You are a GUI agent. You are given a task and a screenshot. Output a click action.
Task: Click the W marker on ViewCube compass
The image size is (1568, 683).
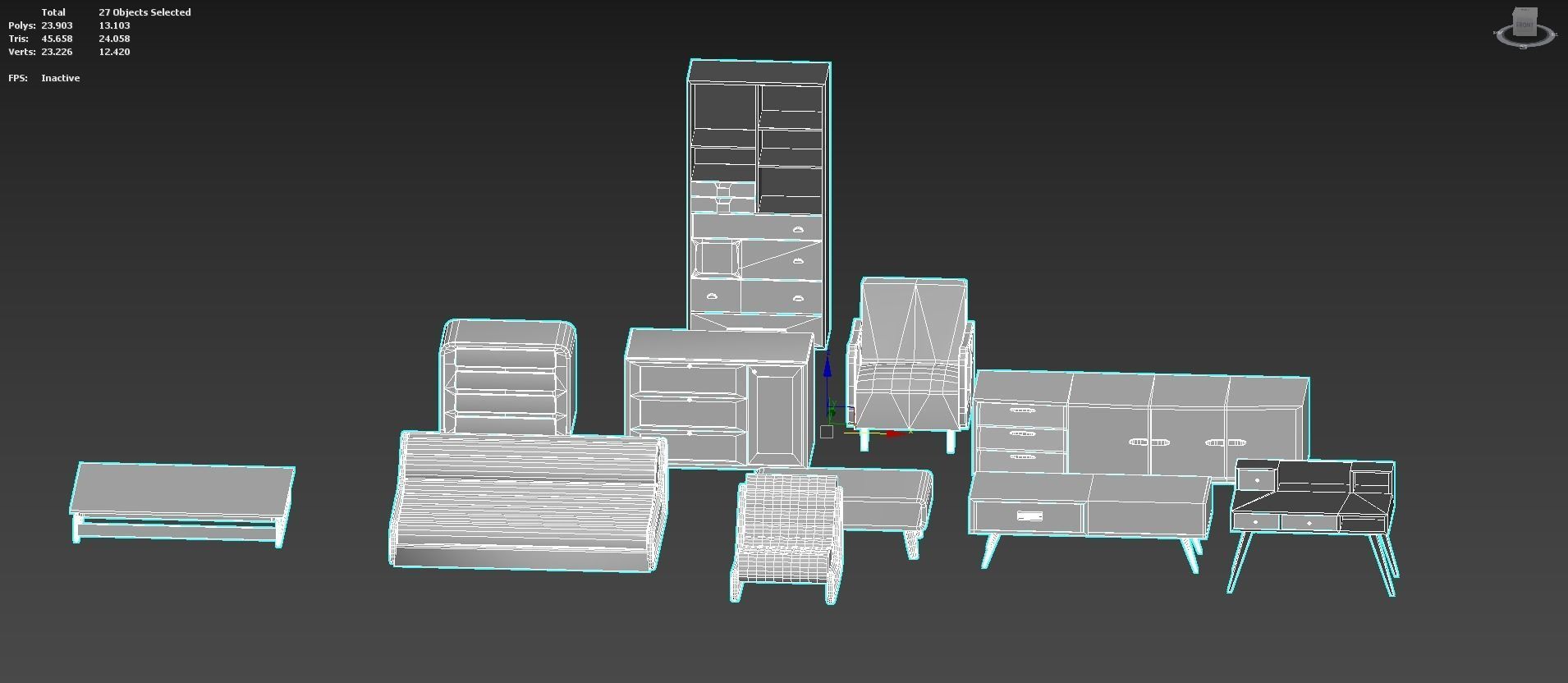pyautogui.click(x=1498, y=32)
